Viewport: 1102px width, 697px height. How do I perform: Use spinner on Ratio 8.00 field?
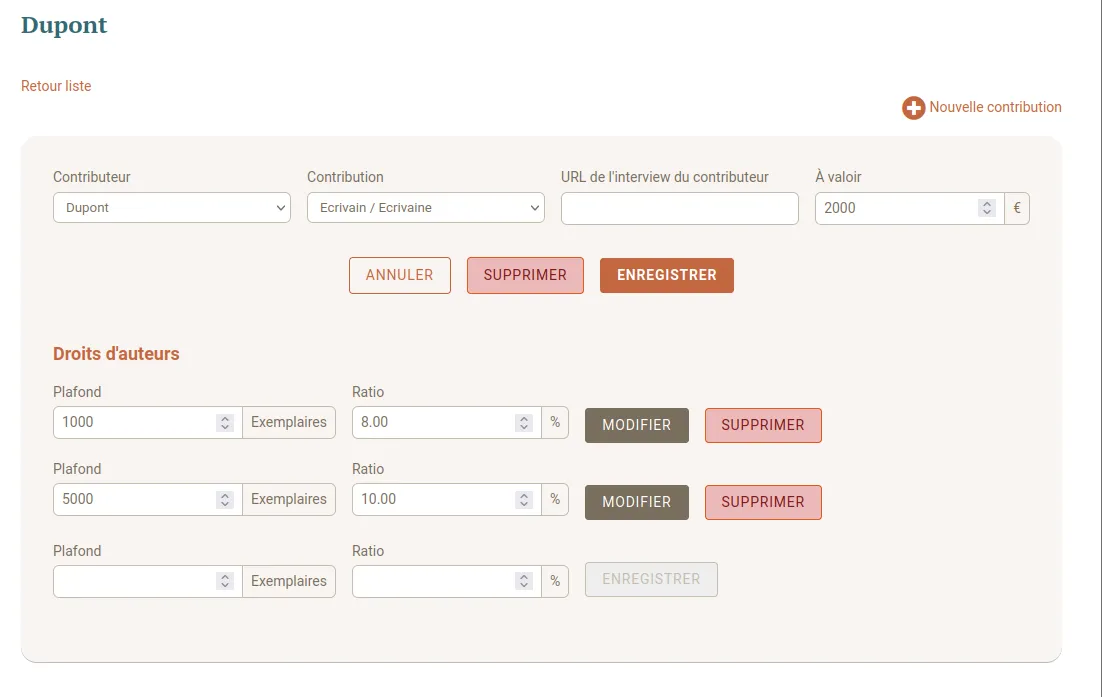(524, 422)
